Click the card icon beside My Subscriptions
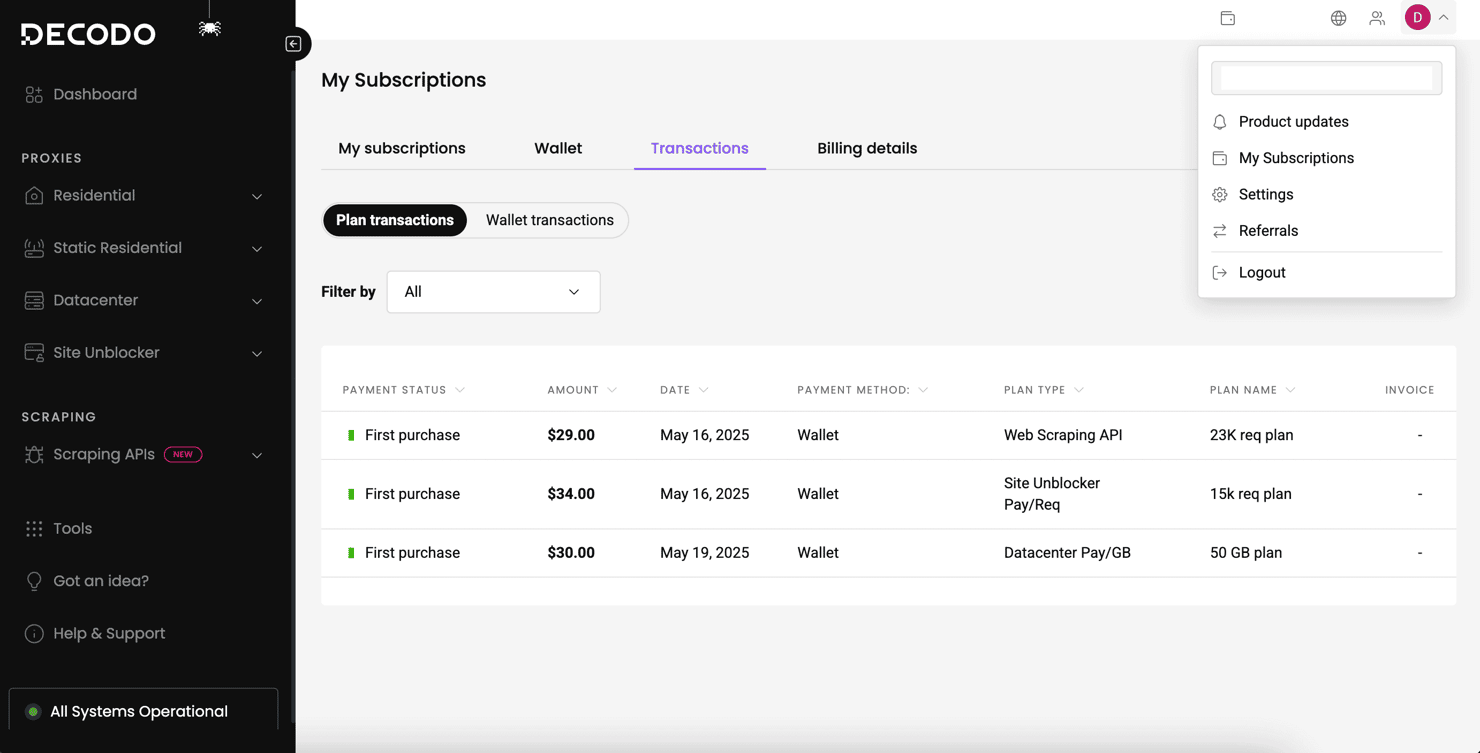 pos(1219,158)
